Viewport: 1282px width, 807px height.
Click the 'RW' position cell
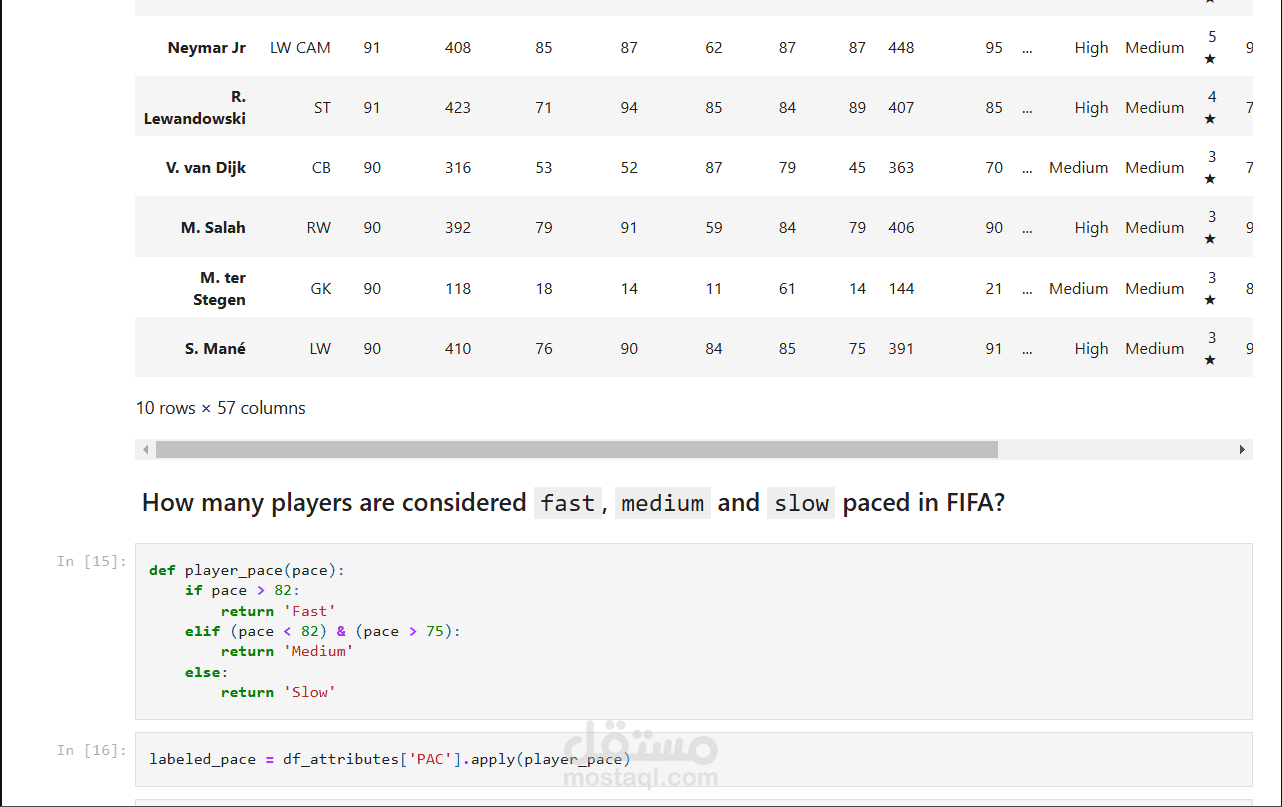(319, 227)
